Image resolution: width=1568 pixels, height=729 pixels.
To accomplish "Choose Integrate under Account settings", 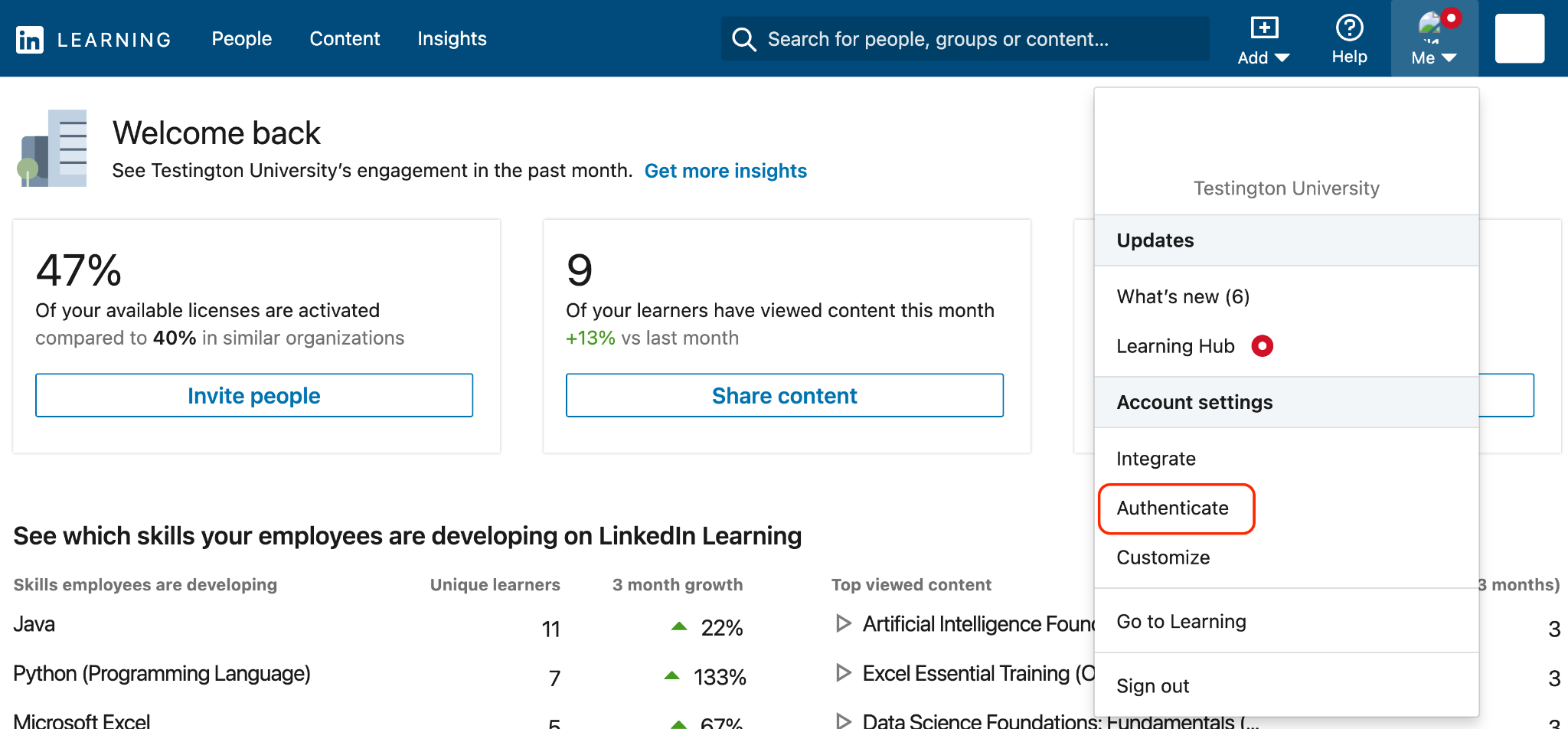I will pos(1156,459).
